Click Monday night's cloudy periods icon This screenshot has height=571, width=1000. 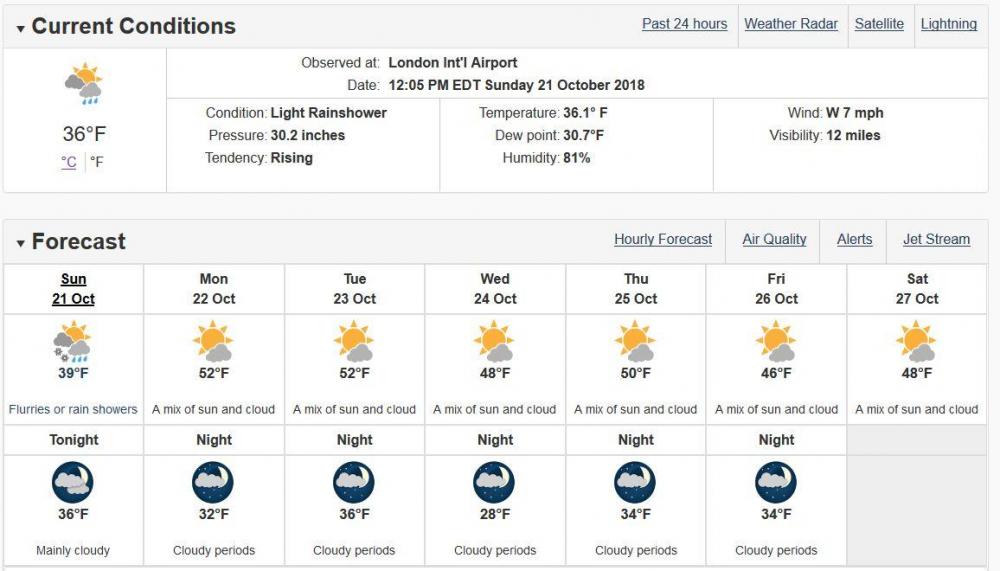click(x=214, y=483)
